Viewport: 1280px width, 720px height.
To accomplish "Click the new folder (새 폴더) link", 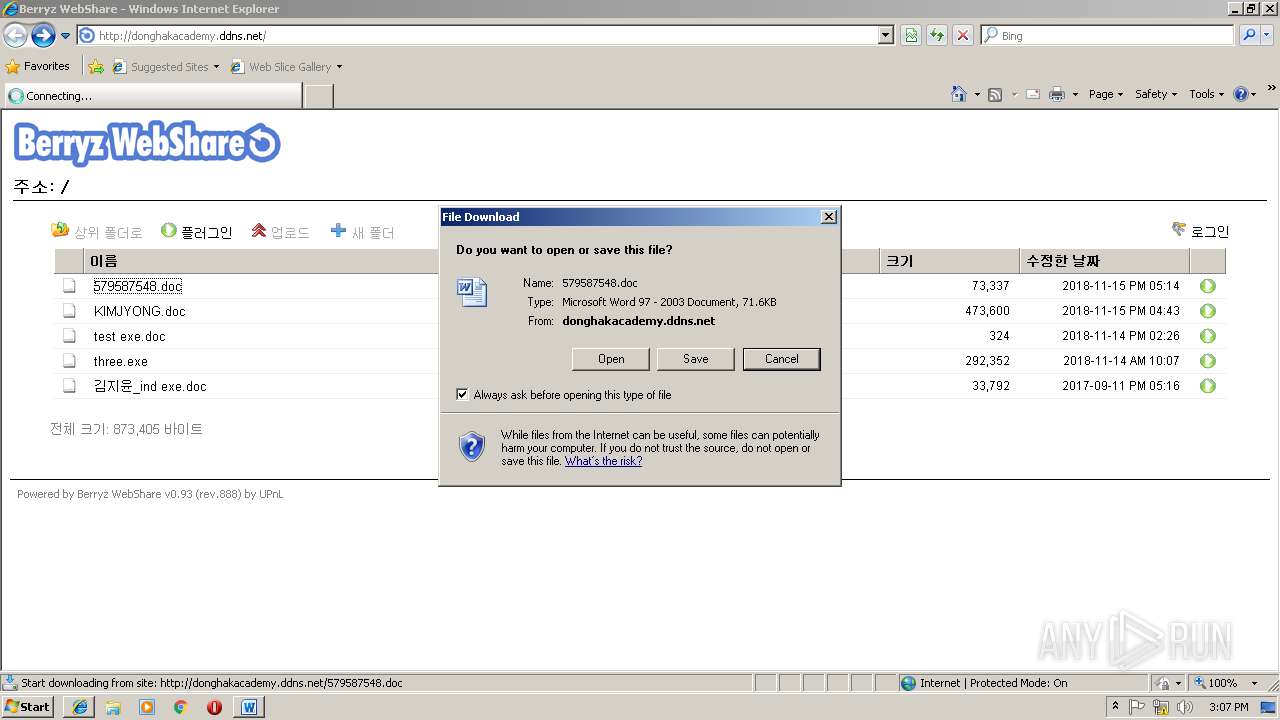I will (362, 232).
